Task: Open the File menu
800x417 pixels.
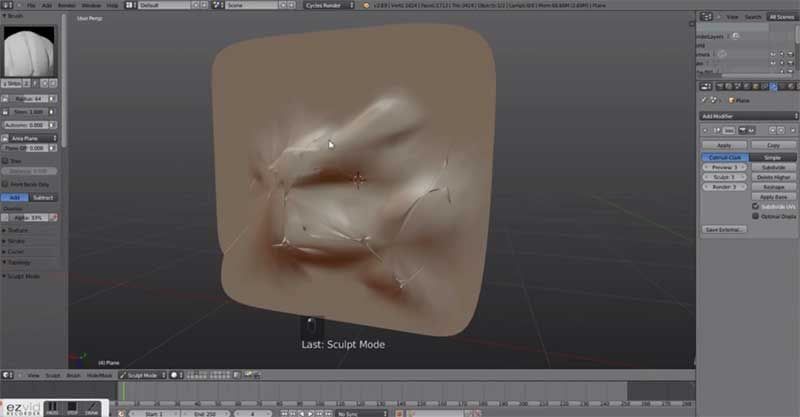Action: click(x=31, y=5)
